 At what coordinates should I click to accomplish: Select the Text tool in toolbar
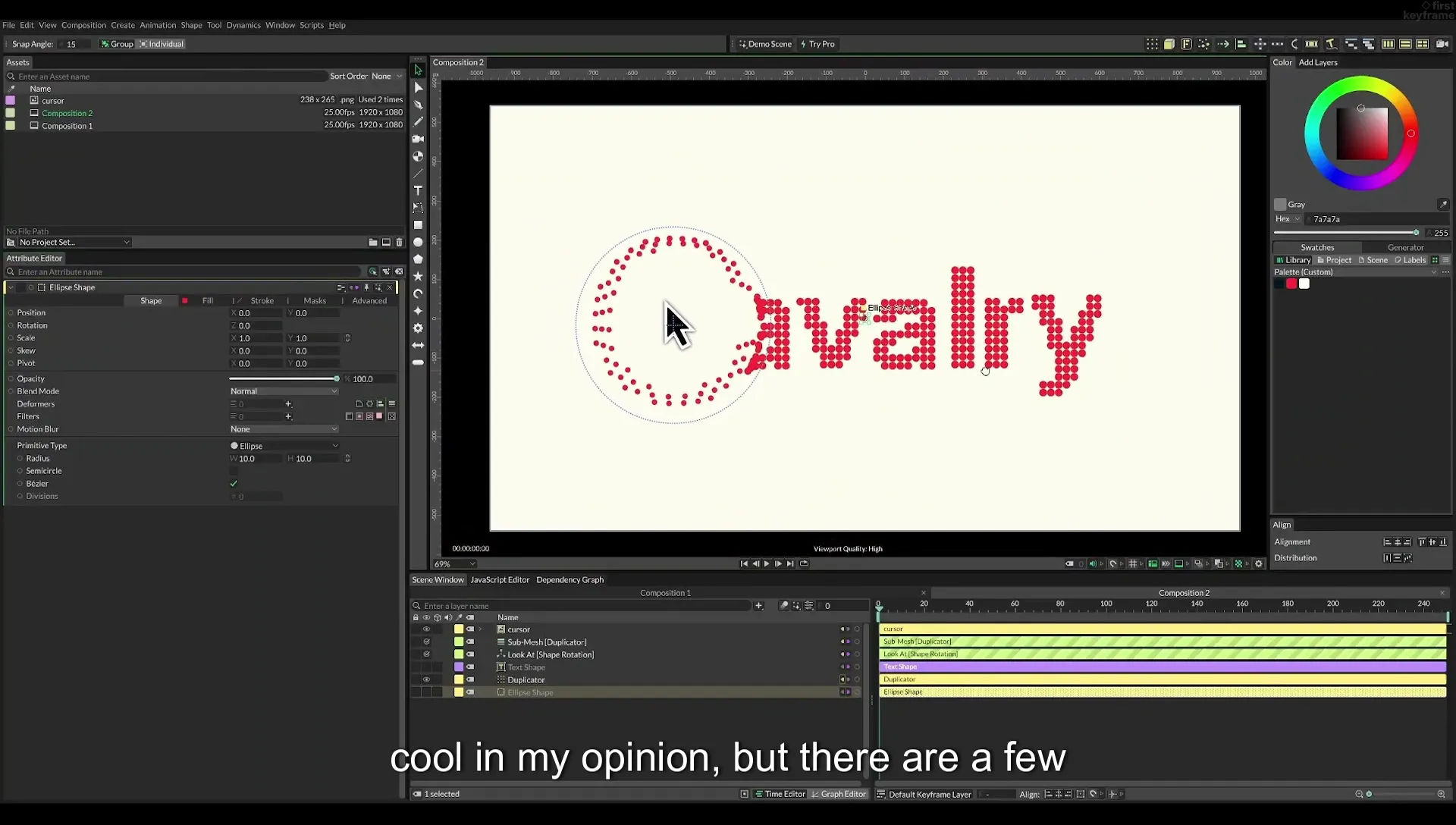418,190
